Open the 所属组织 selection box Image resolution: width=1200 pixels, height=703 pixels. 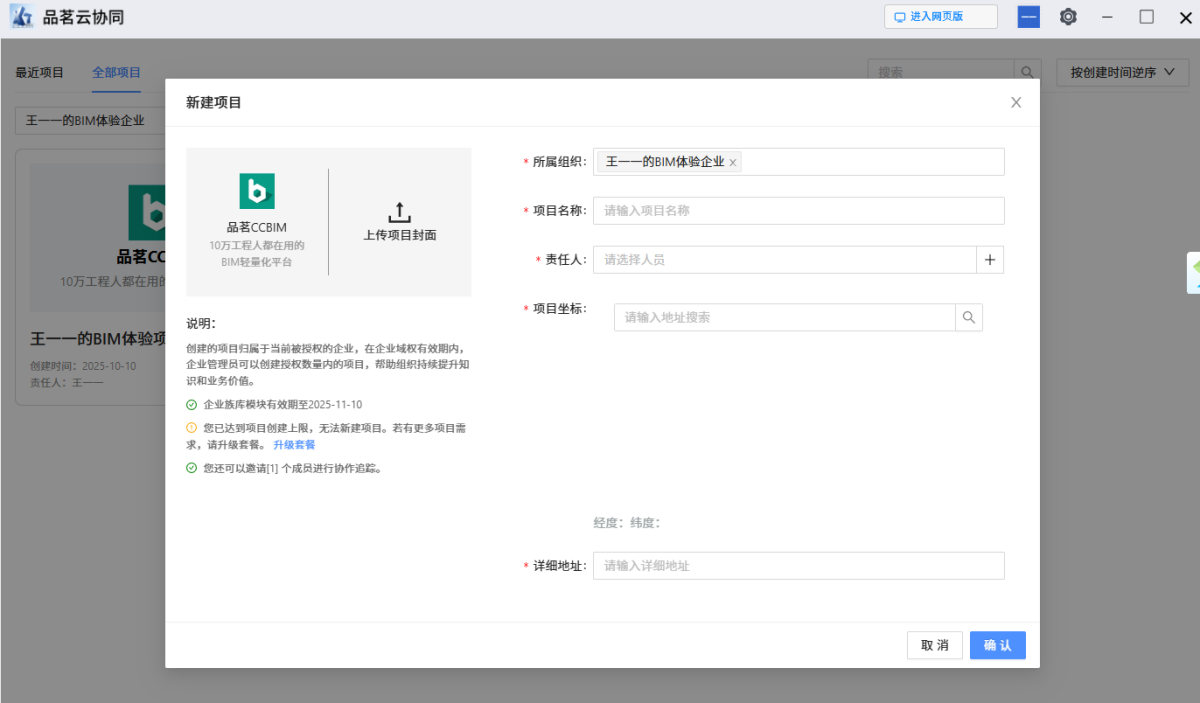pos(870,162)
